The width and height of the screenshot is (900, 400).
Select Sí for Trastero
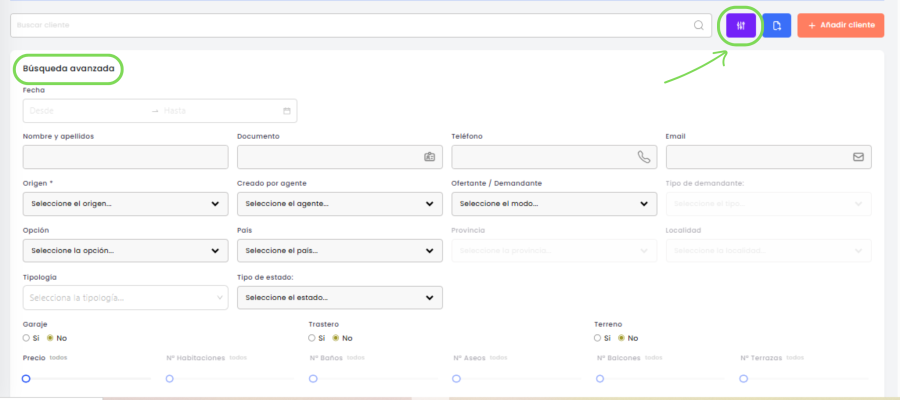point(312,338)
